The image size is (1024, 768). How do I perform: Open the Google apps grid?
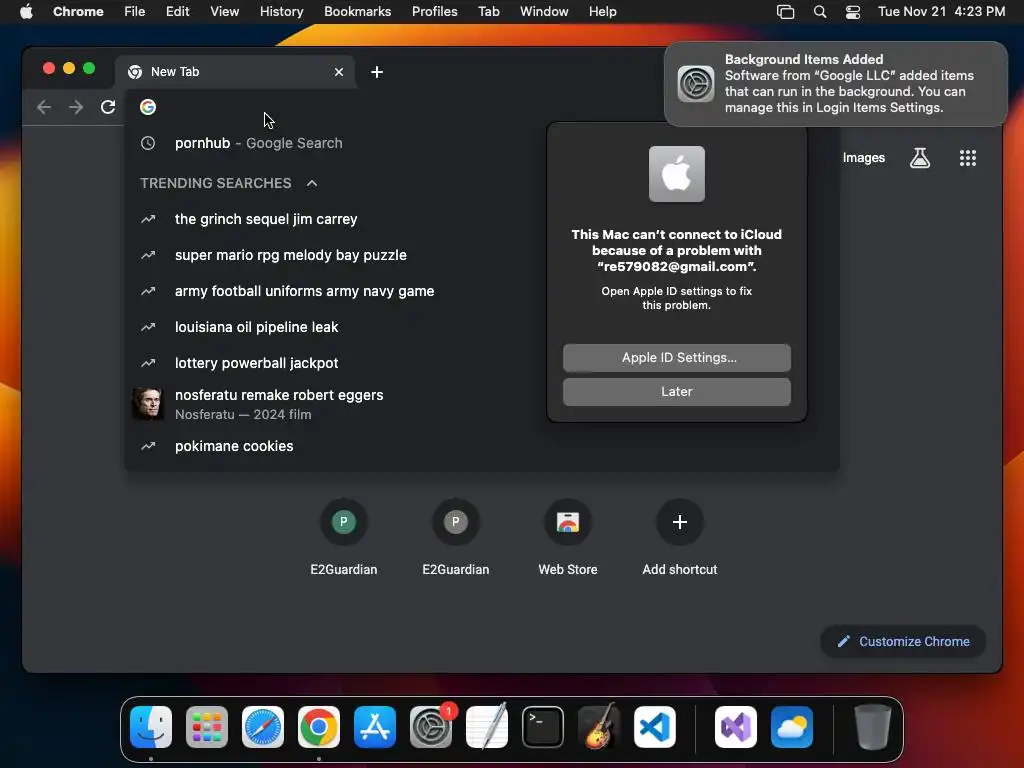coord(968,157)
